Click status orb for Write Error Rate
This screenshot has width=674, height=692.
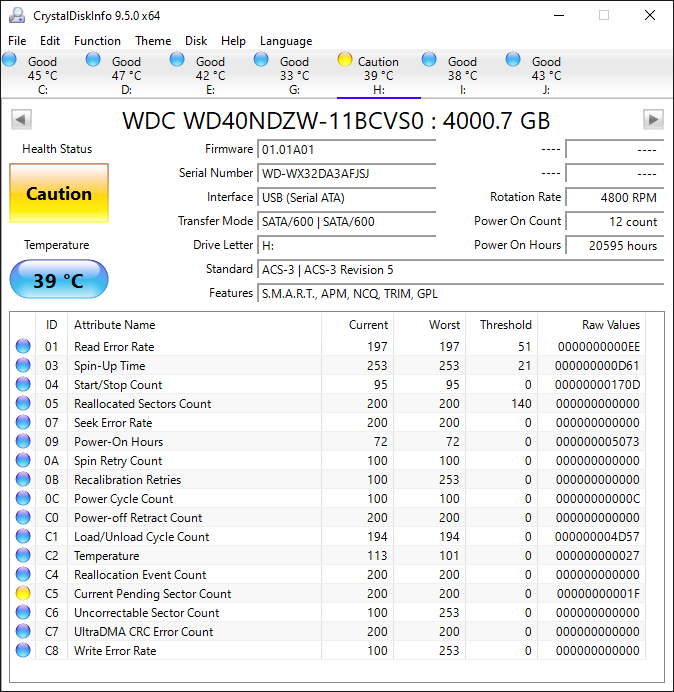coord(23,650)
